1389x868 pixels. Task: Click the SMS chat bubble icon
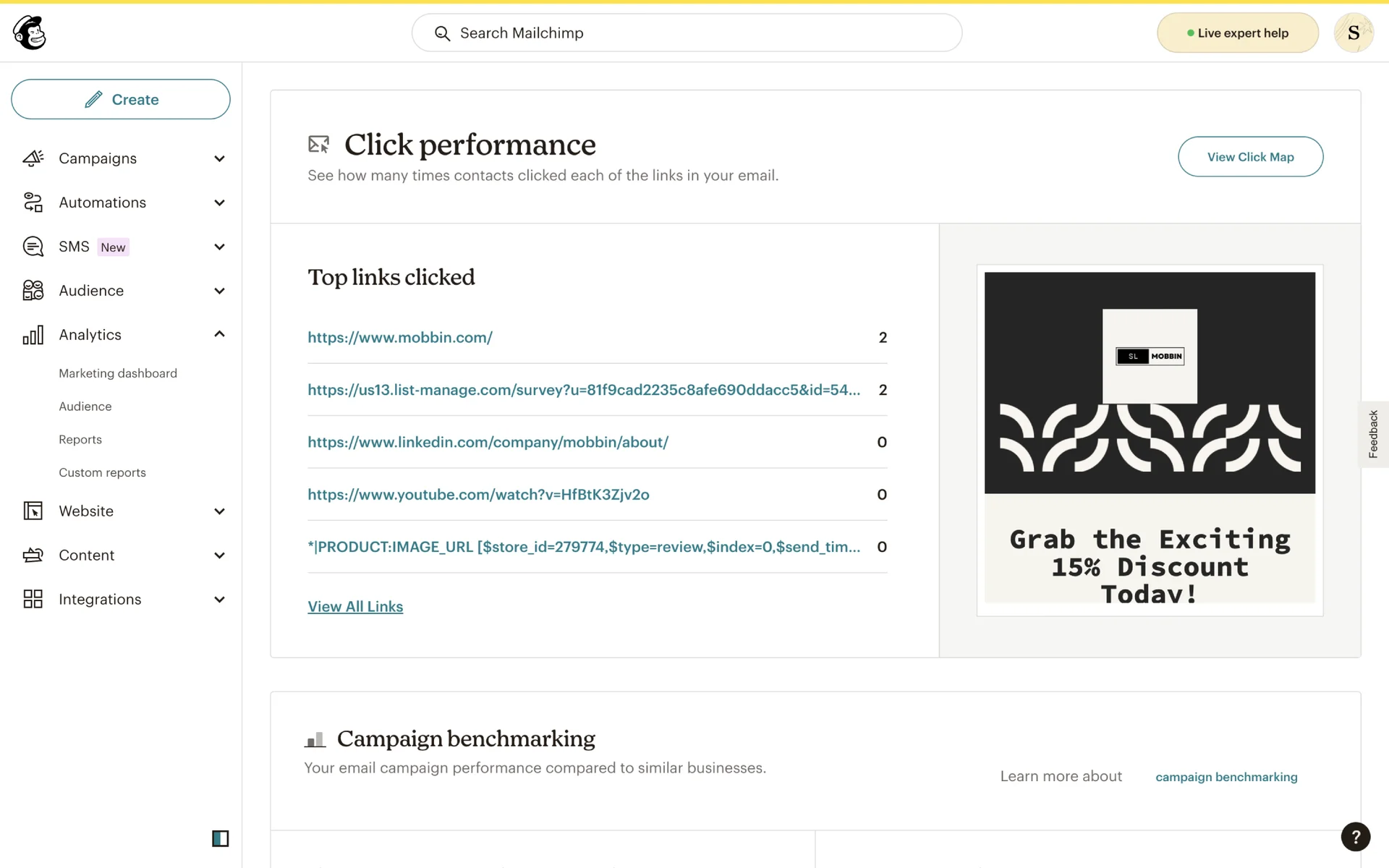point(33,247)
